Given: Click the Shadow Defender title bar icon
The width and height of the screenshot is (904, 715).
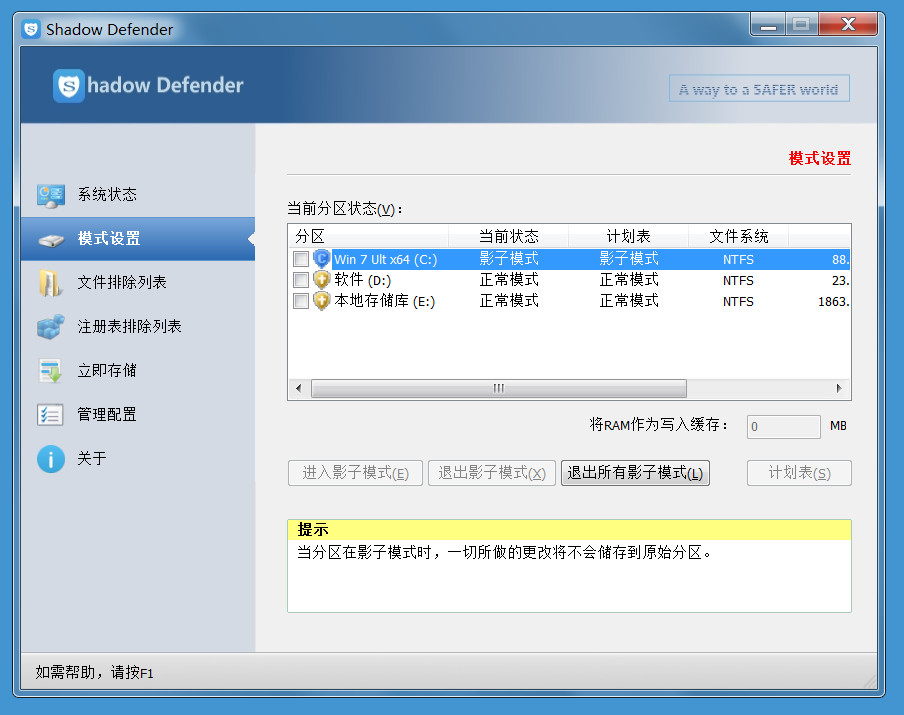Looking at the screenshot, I should click(x=31, y=29).
